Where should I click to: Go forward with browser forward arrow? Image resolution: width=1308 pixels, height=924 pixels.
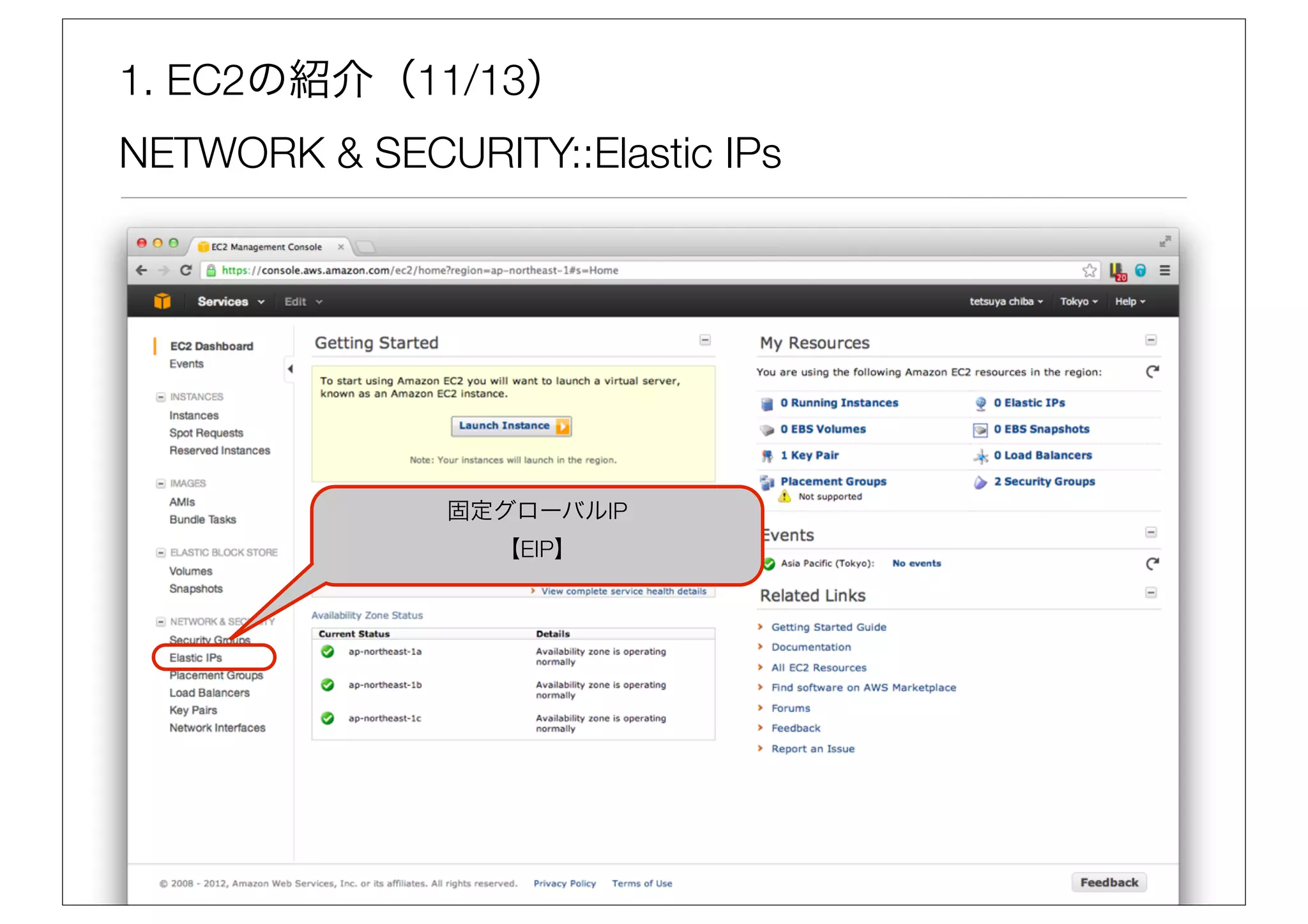(163, 270)
